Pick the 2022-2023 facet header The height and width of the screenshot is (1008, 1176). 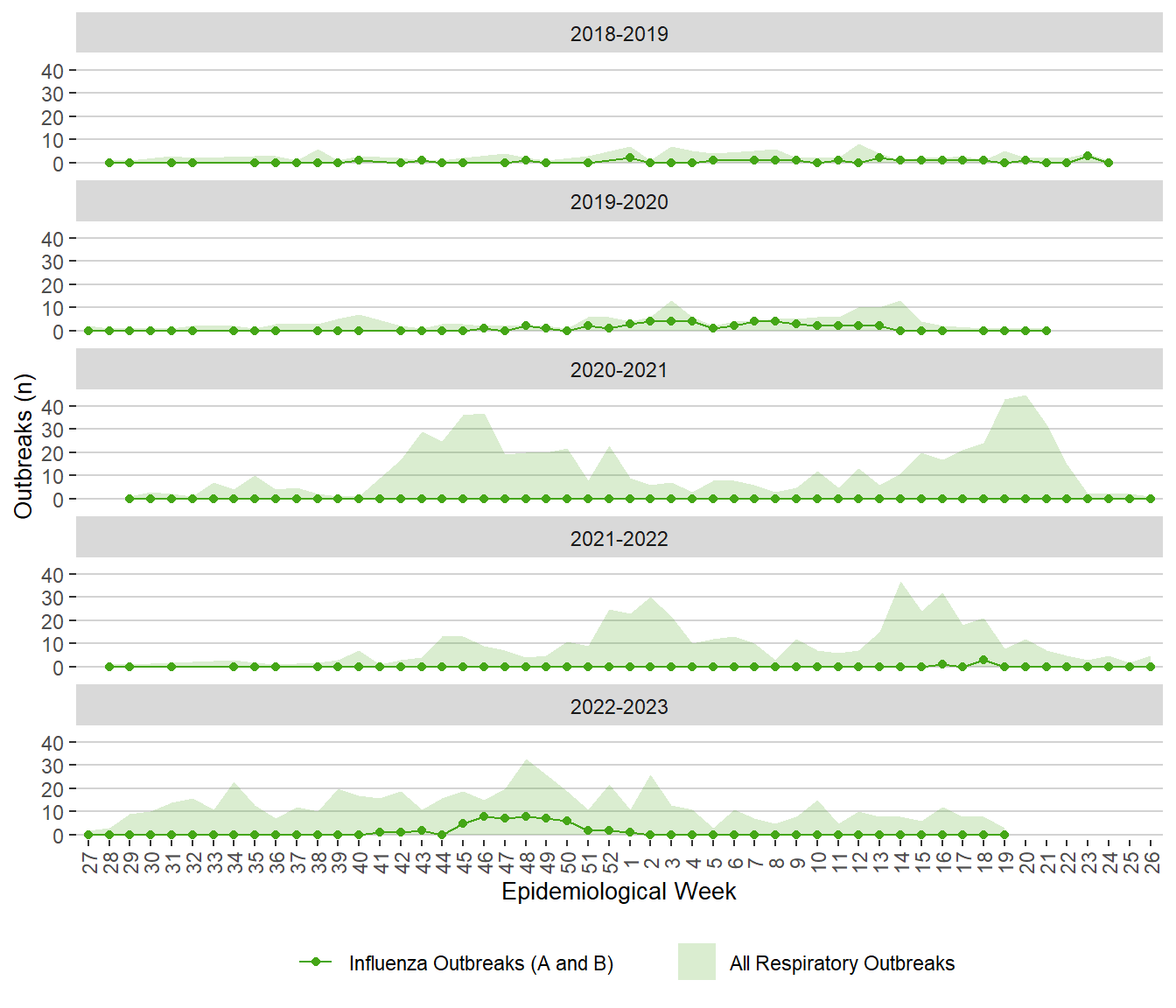tap(619, 706)
